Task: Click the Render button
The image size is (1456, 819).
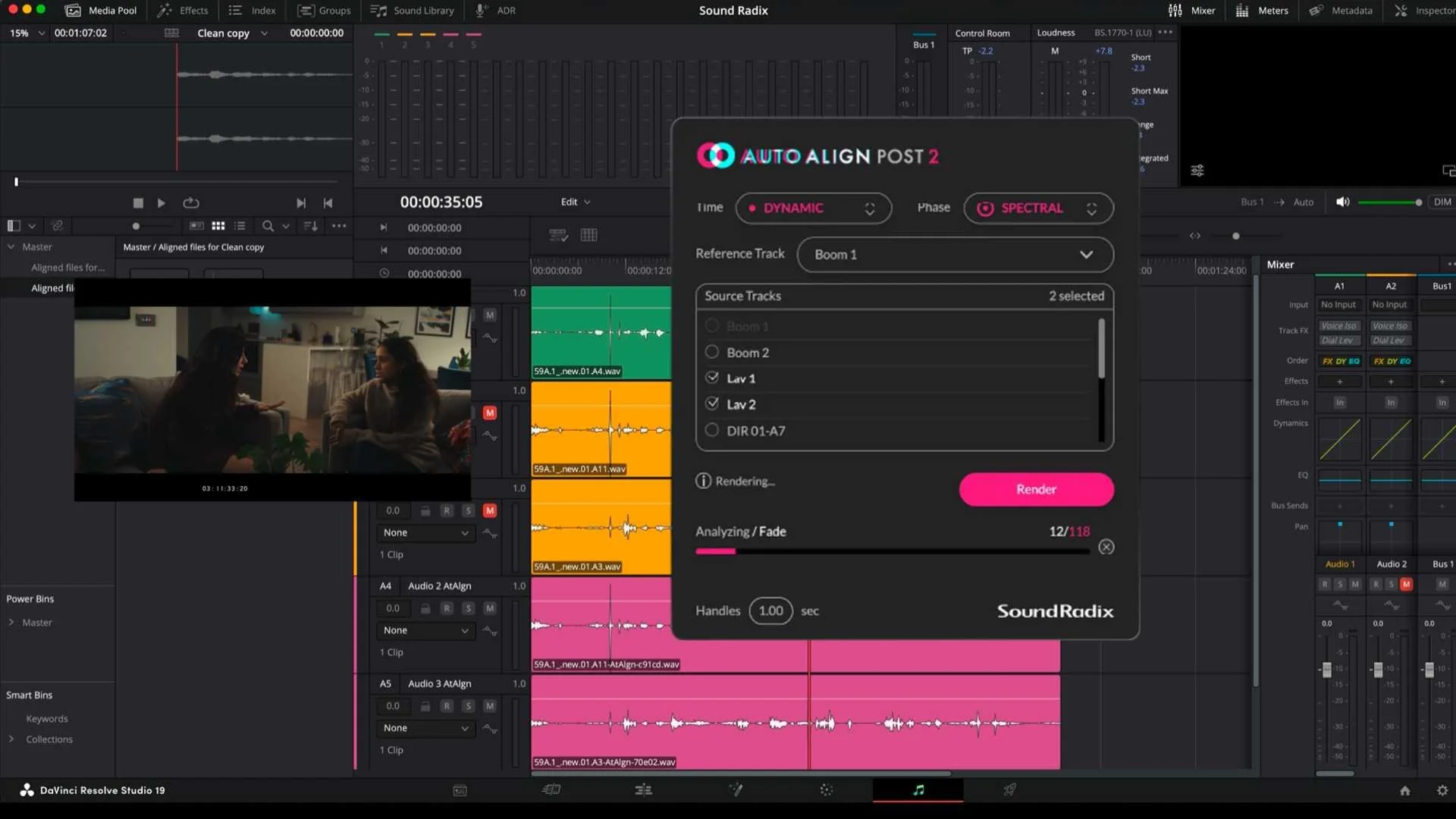Action: tap(1036, 489)
